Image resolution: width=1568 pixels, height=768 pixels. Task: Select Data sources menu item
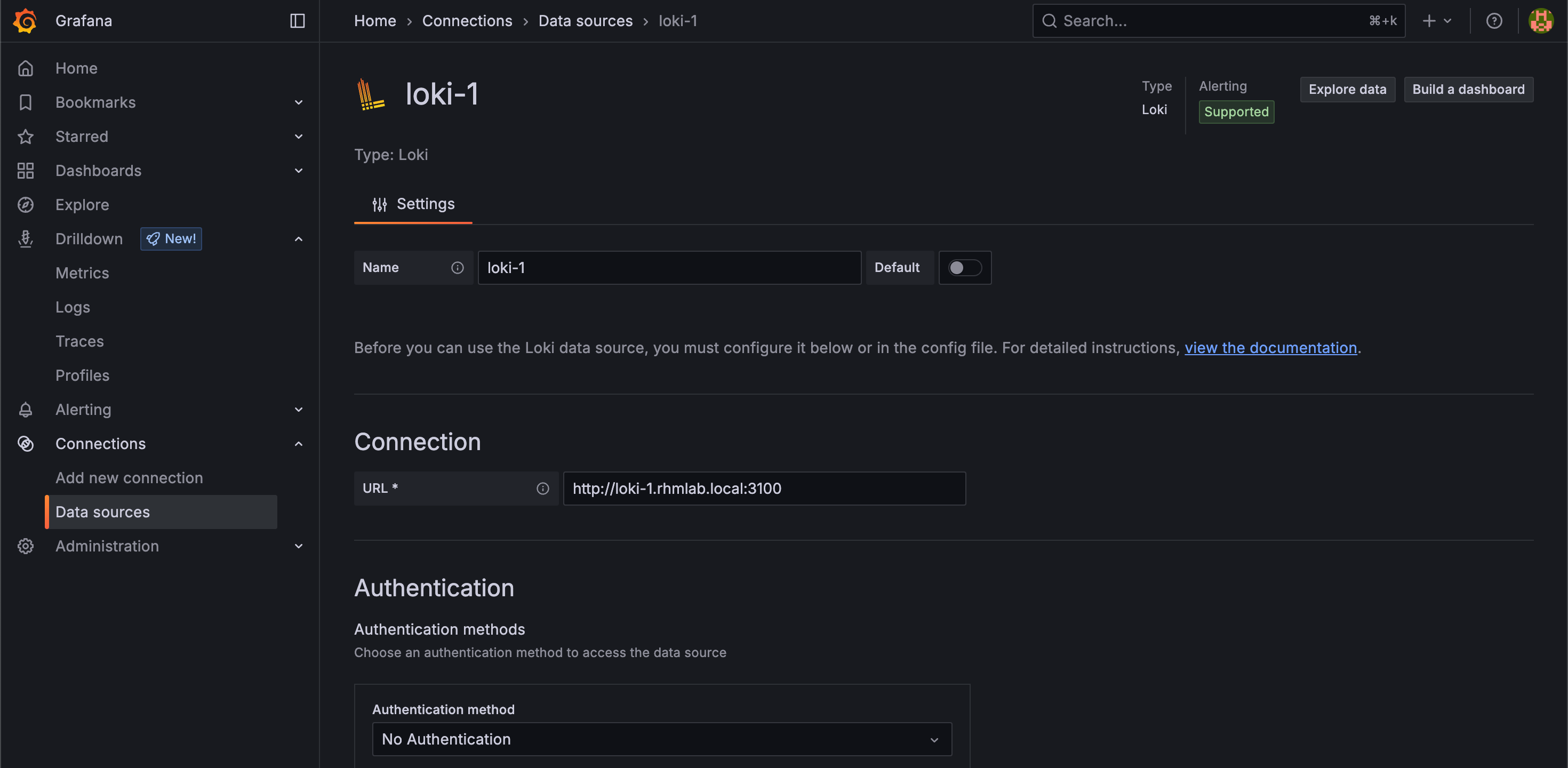point(161,512)
